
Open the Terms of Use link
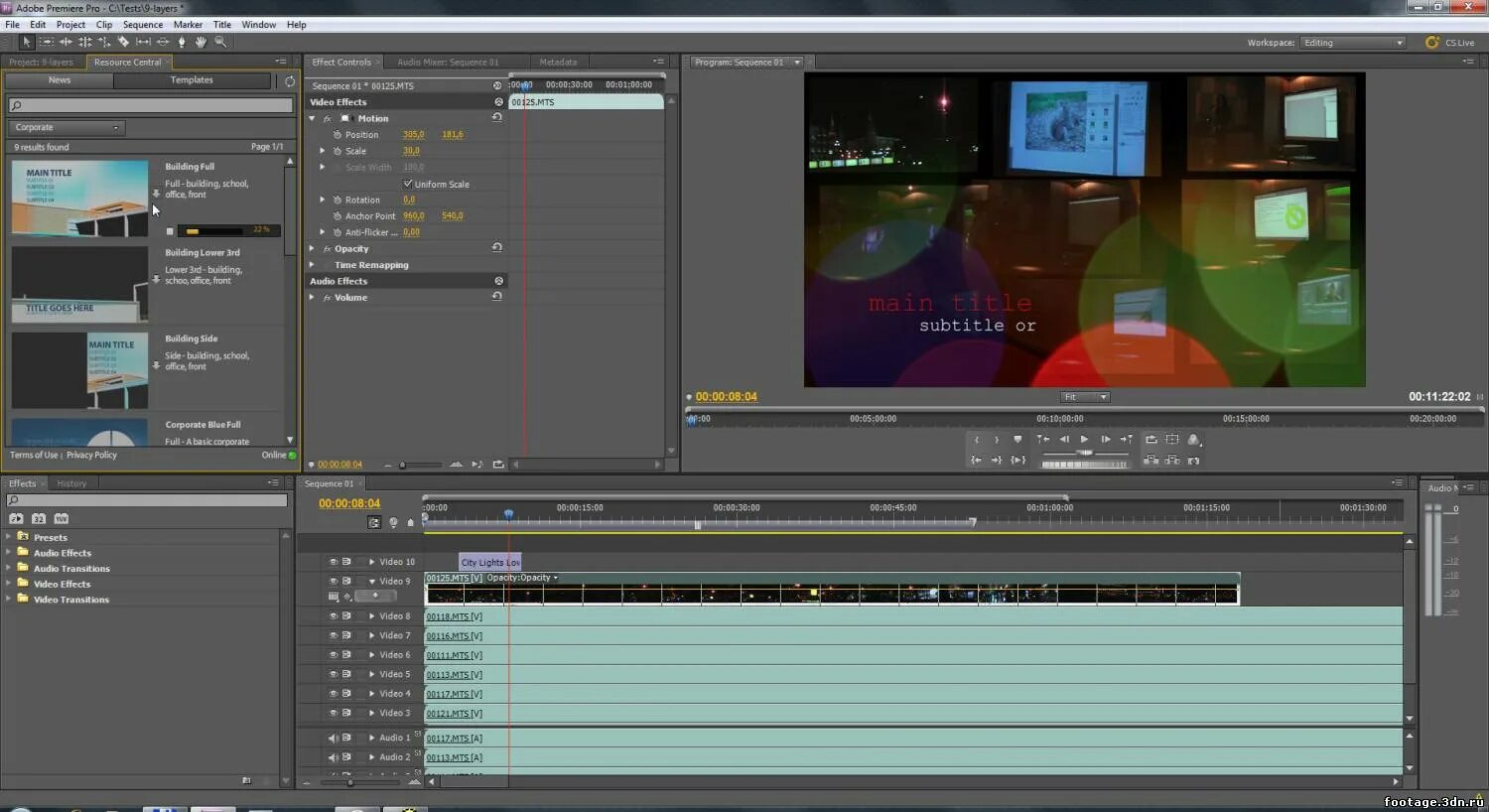click(34, 455)
